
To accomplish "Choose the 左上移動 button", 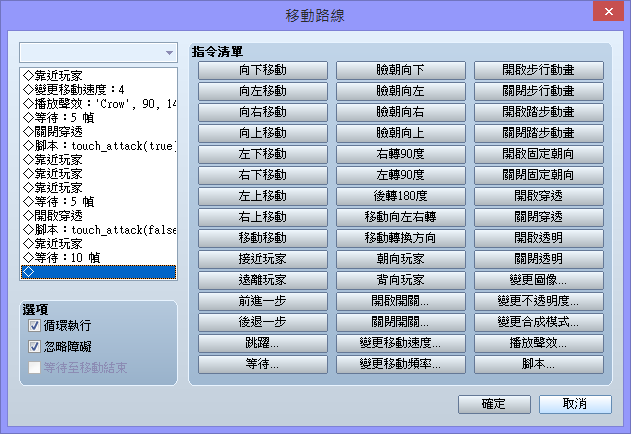I will click(262, 196).
